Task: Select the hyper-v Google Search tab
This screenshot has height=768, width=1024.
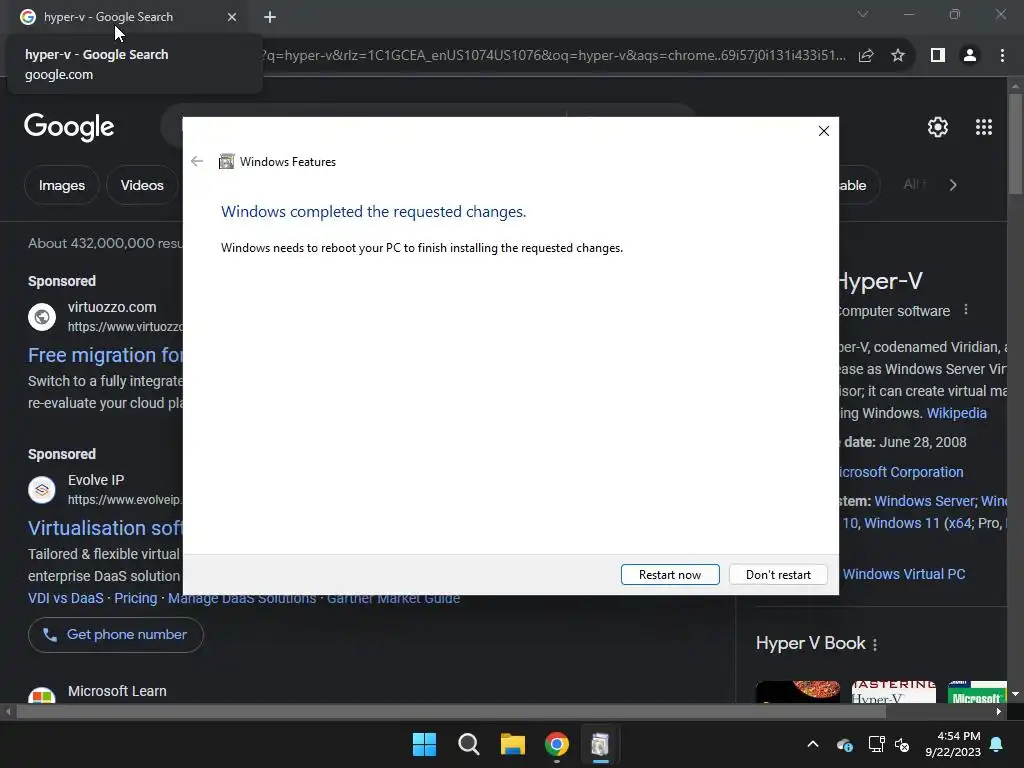Action: [128, 17]
